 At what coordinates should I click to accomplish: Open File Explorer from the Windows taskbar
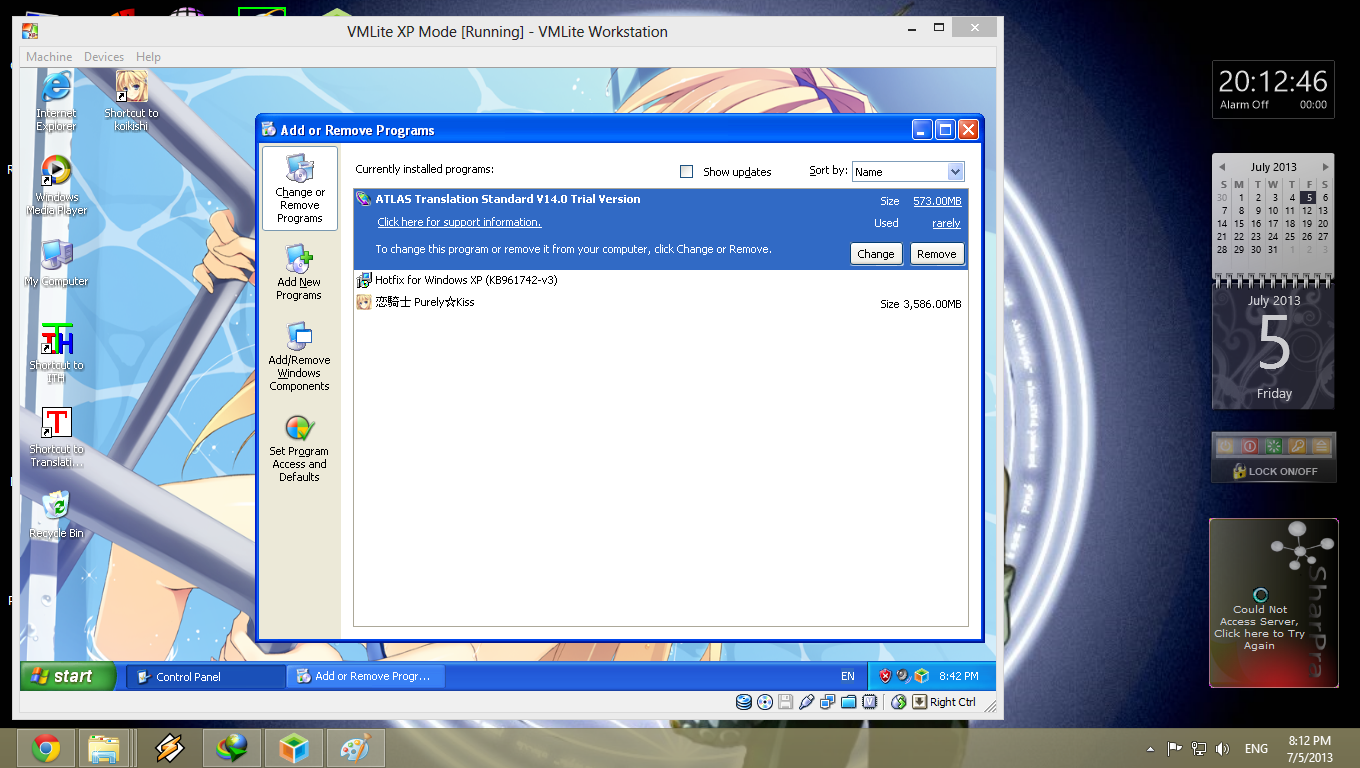104,748
